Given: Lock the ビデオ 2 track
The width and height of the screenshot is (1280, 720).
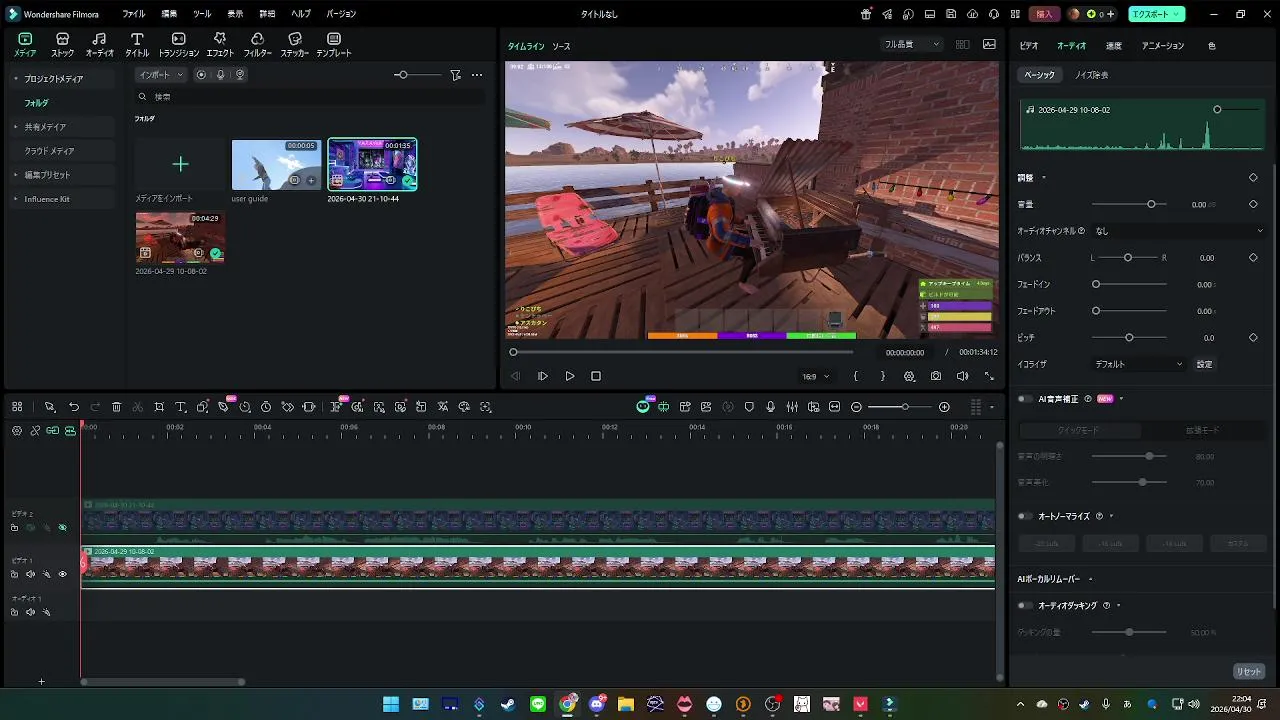Looking at the screenshot, I should pyautogui.click(x=14, y=527).
